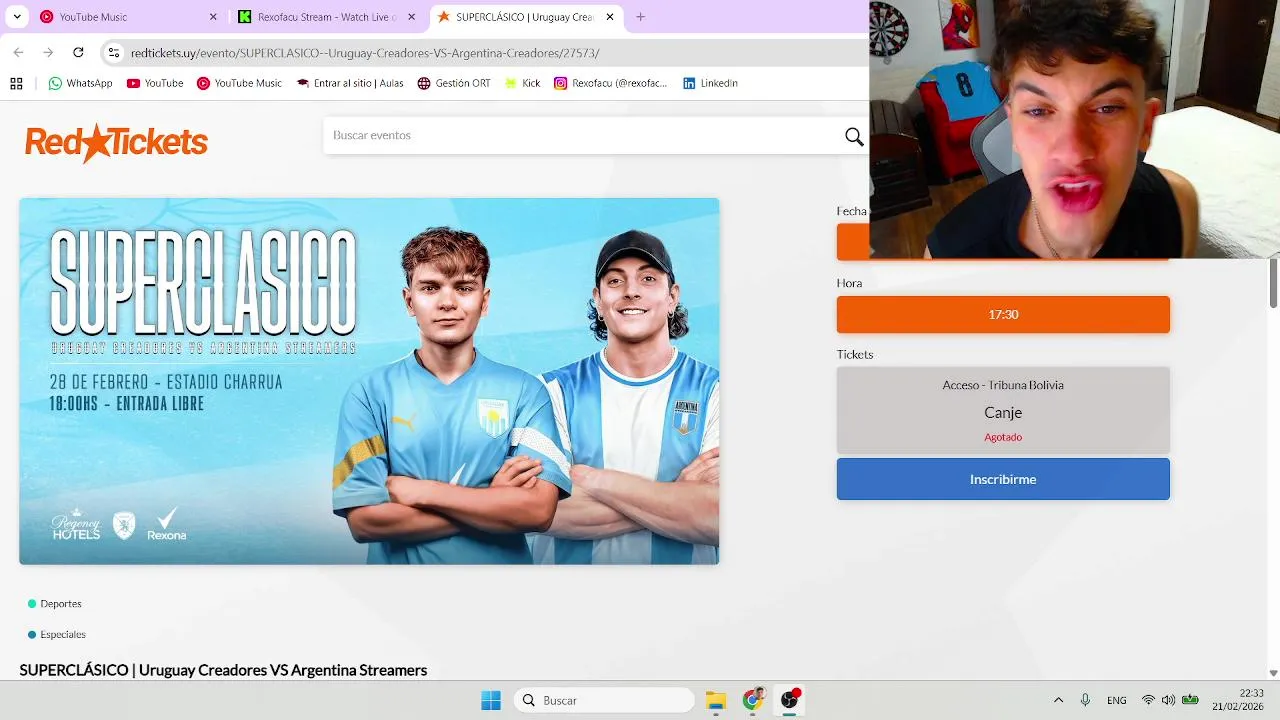Image resolution: width=1280 pixels, height=720 pixels.
Task: Click the search magnifier icon
Action: pyautogui.click(x=854, y=136)
